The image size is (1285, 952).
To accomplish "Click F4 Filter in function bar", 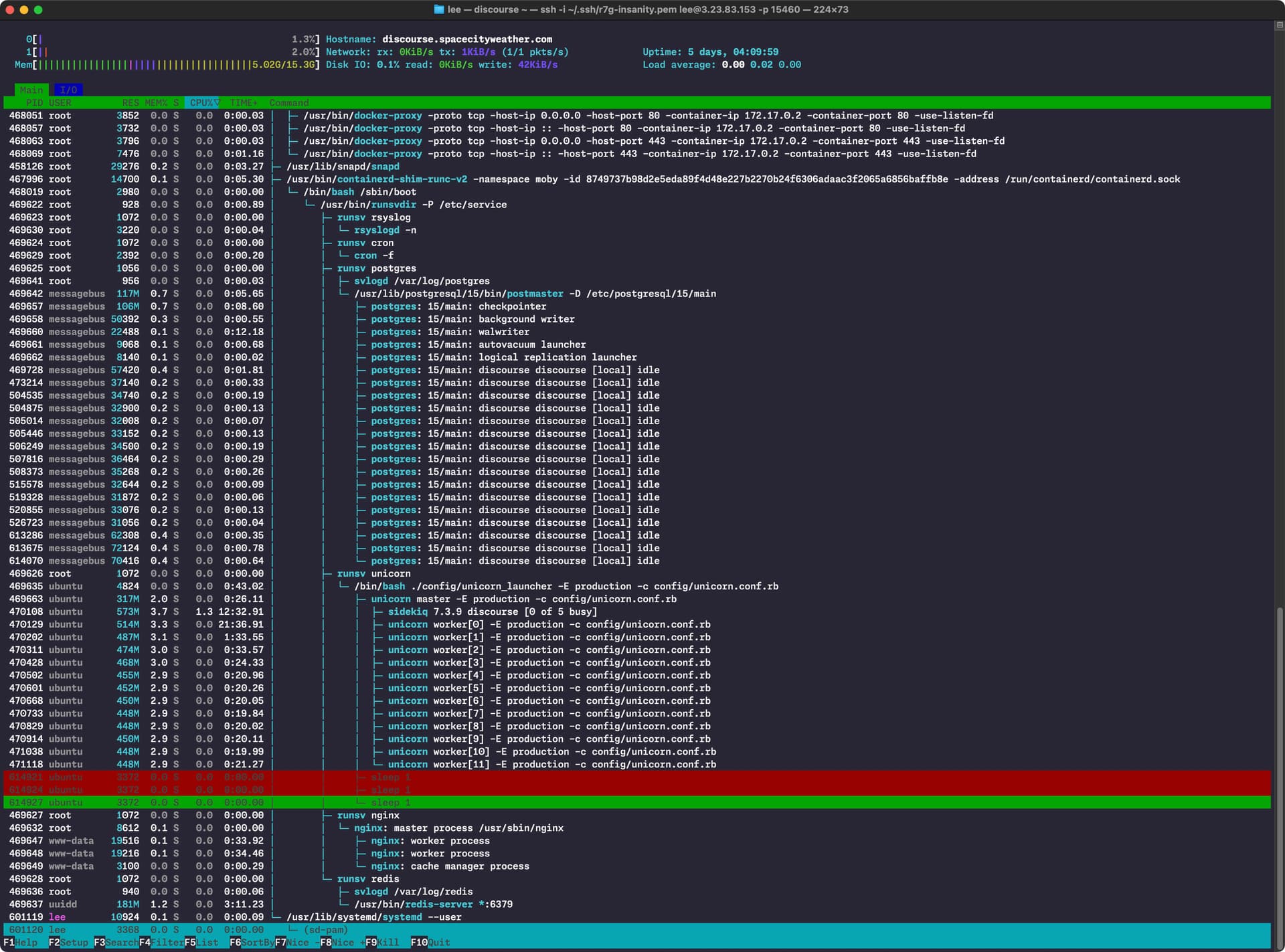I will (161, 942).
